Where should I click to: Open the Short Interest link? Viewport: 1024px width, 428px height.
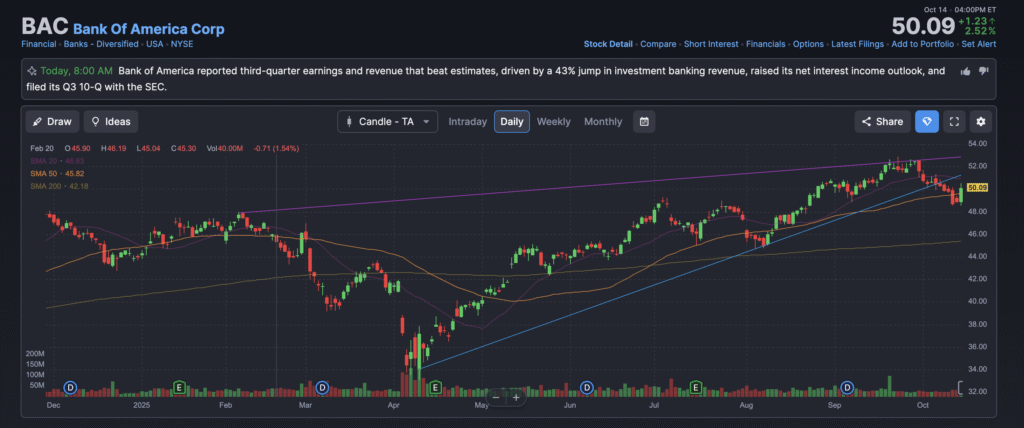709,44
